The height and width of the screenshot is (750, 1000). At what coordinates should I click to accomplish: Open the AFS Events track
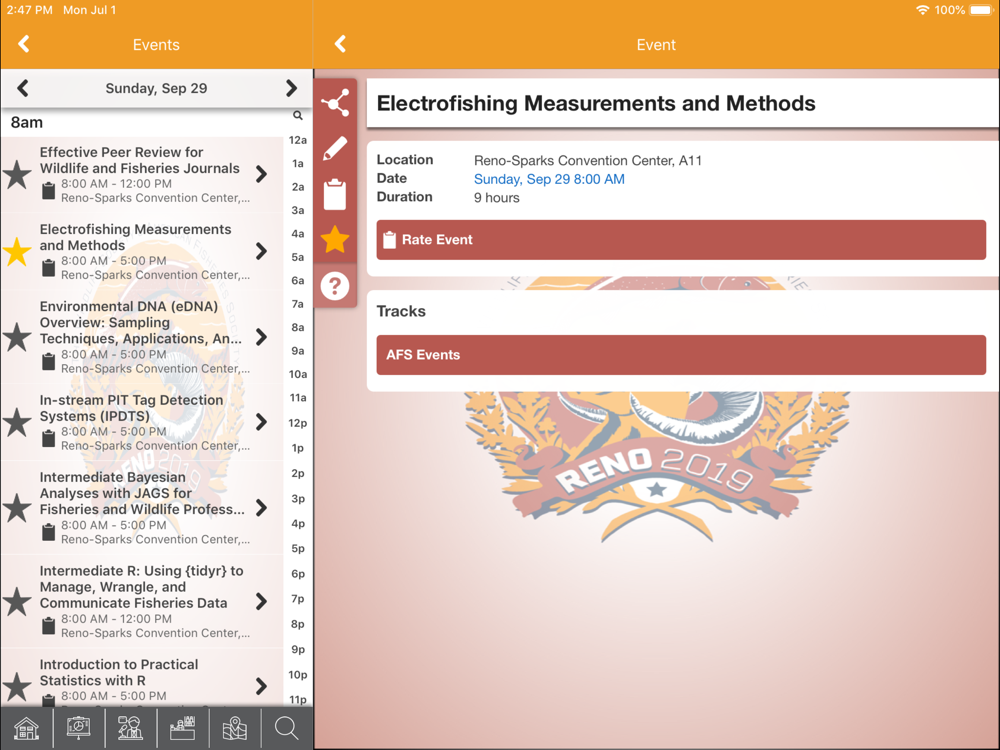click(681, 355)
